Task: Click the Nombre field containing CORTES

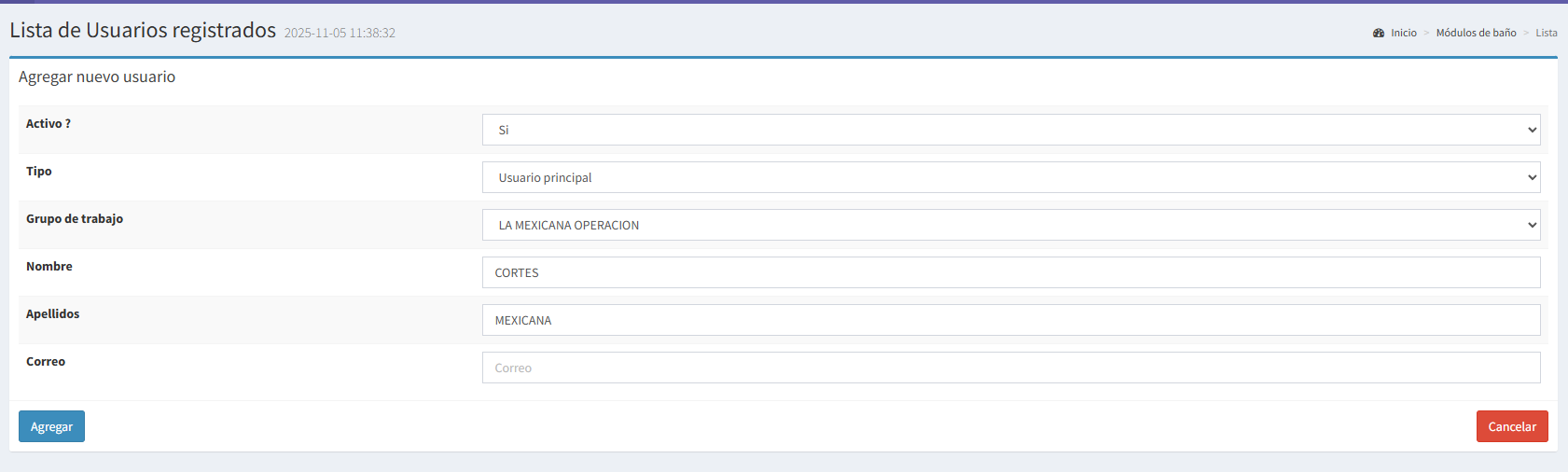Action: (1010, 272)
